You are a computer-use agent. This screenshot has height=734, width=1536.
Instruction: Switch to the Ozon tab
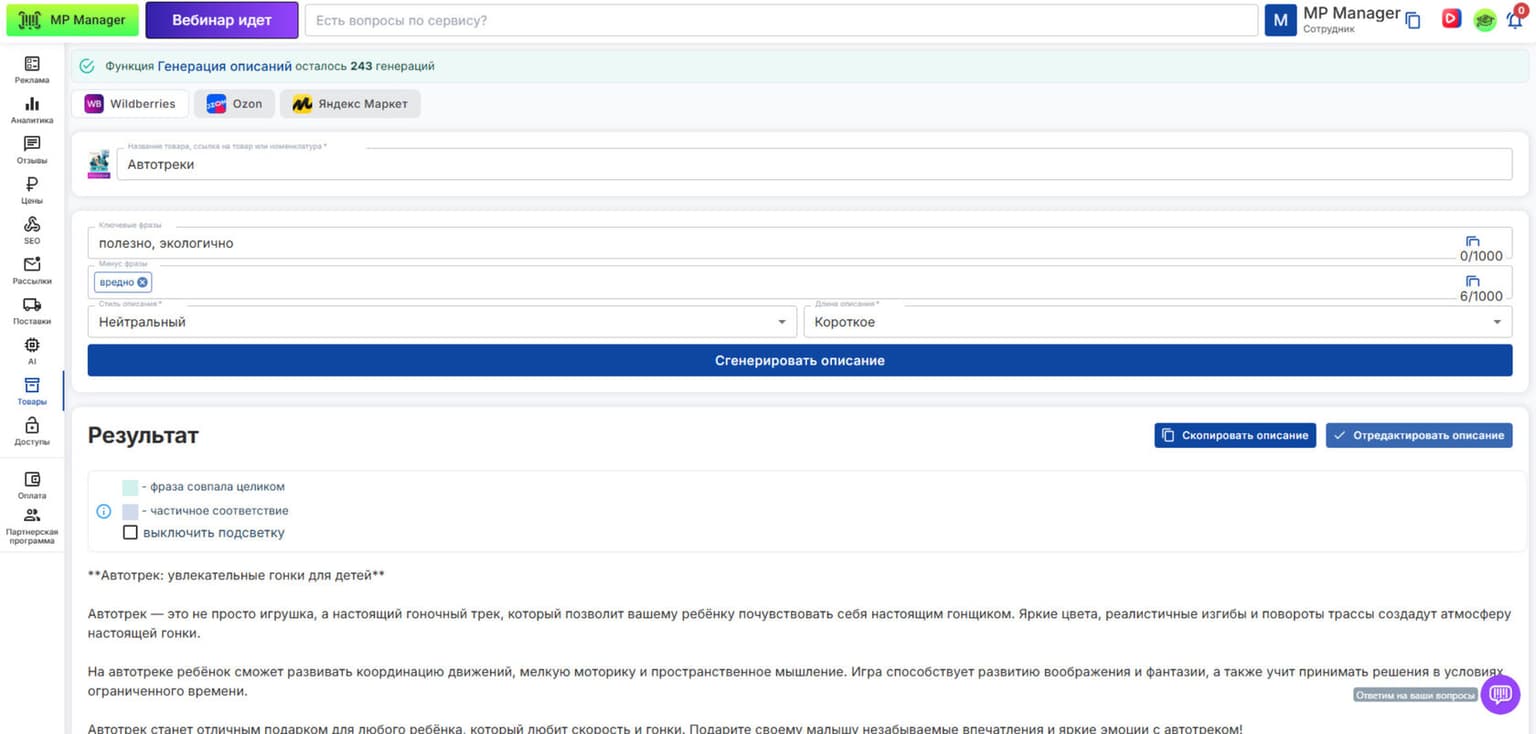click(x=234, y=104)
